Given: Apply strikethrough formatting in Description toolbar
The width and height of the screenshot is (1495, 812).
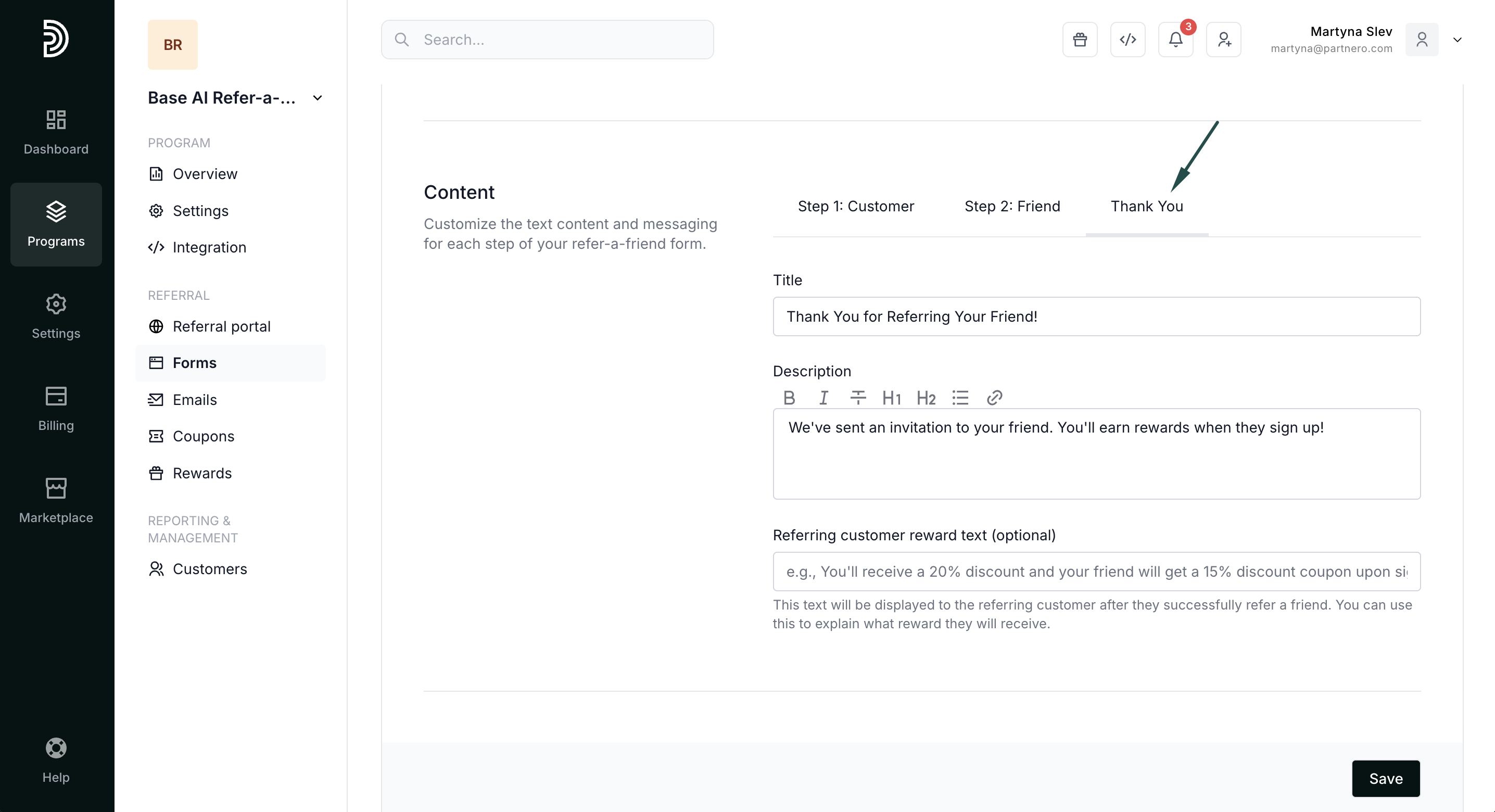Looking at the screenshot, I should [857, 398].
